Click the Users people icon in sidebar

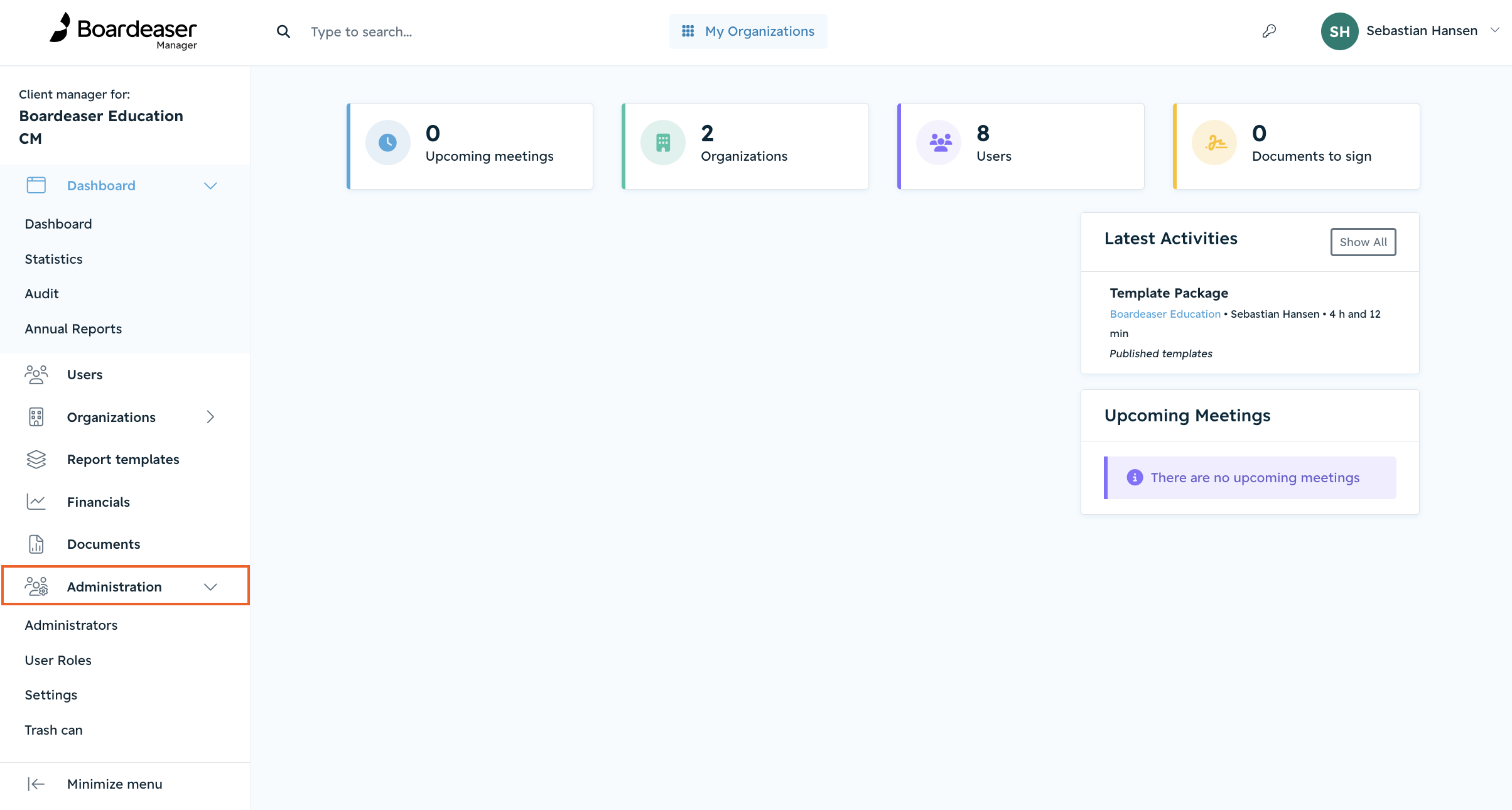click(x=36, y=375)
